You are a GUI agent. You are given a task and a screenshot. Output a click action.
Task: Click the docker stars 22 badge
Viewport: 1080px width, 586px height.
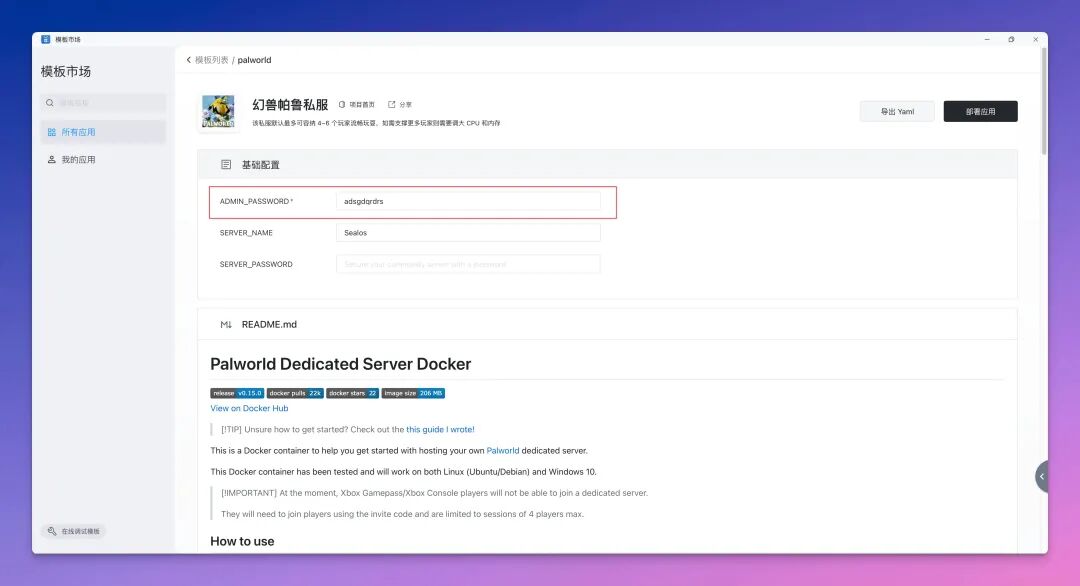[x=352, y=393]
